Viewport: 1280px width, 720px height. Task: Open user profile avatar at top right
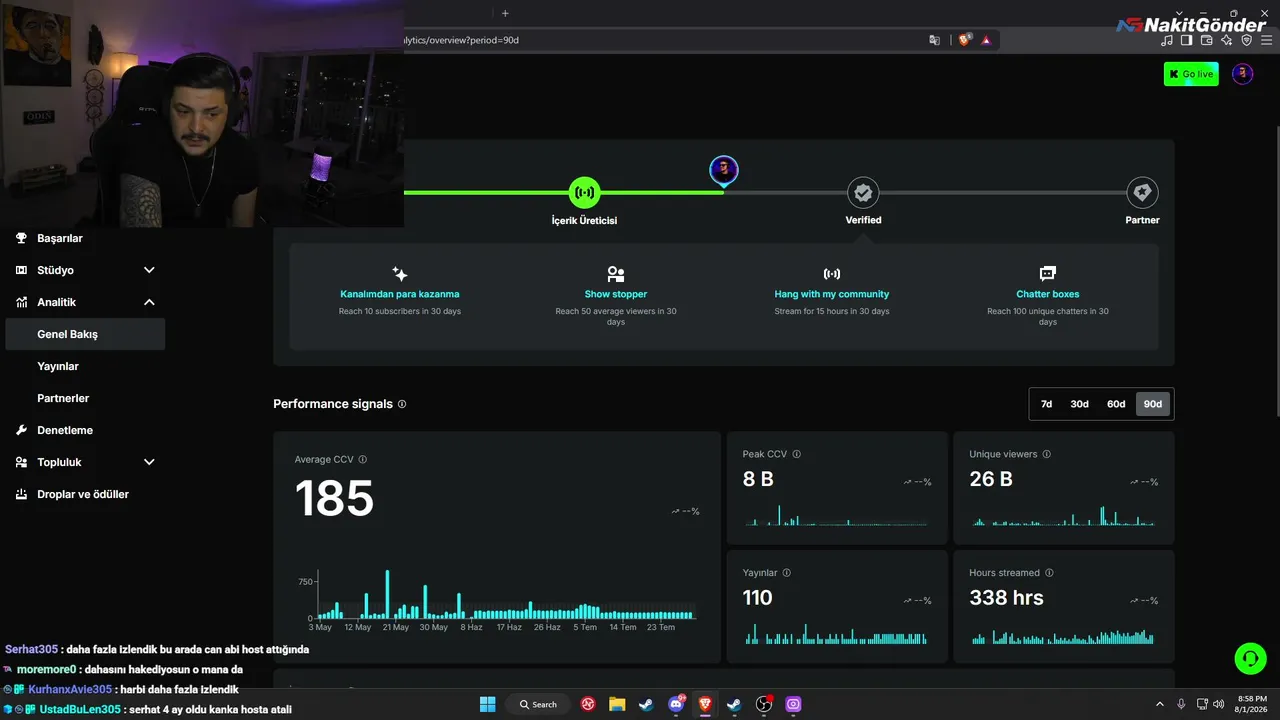pyautogui.click(x=1242, y=74)
